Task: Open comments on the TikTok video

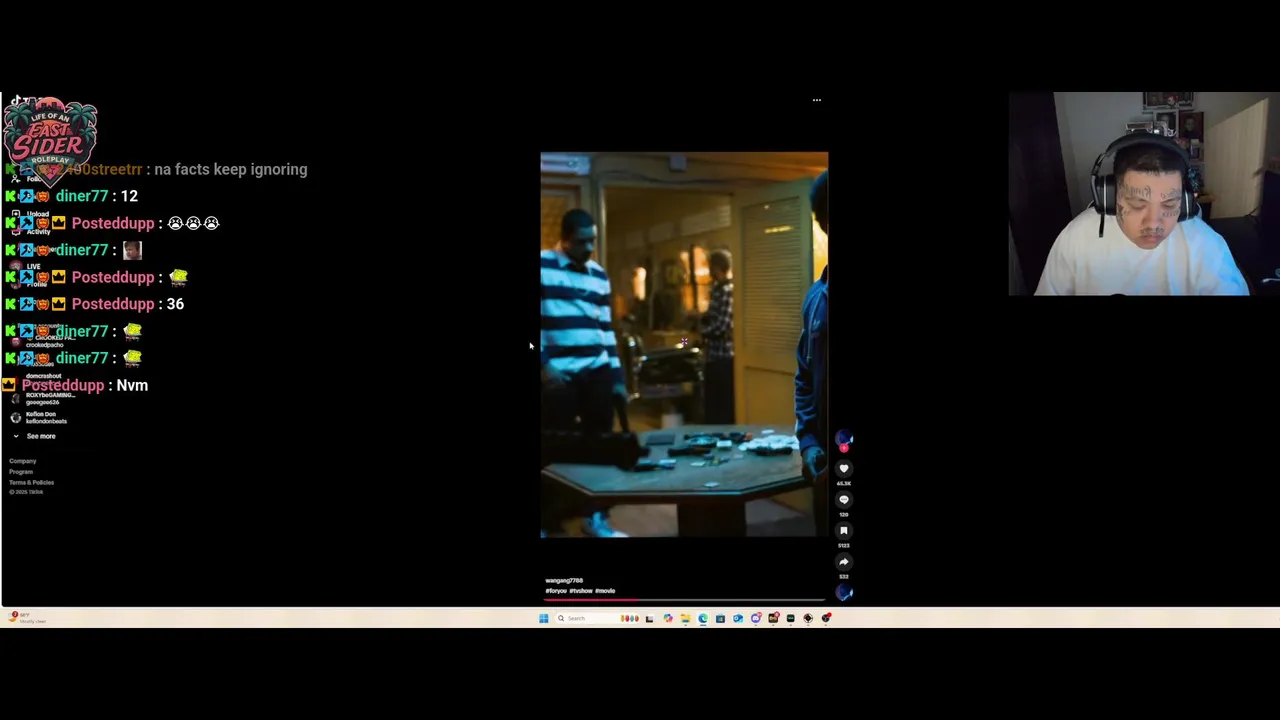Action: [844, 499]
